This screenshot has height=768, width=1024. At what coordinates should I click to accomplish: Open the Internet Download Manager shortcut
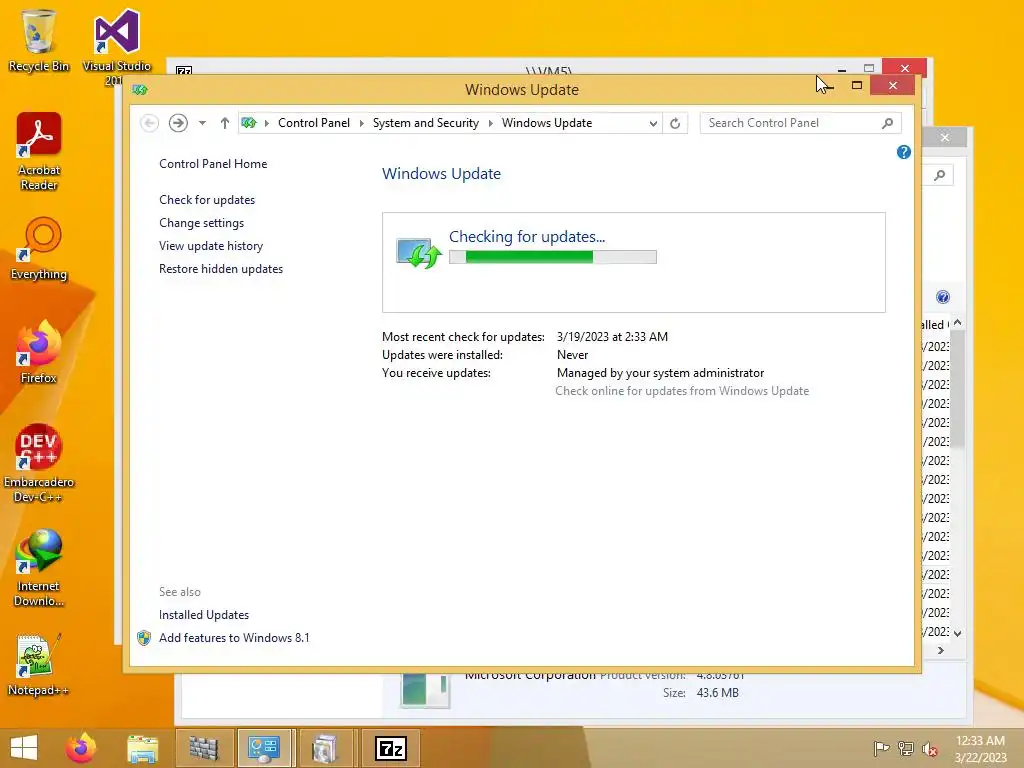[39, 568]
